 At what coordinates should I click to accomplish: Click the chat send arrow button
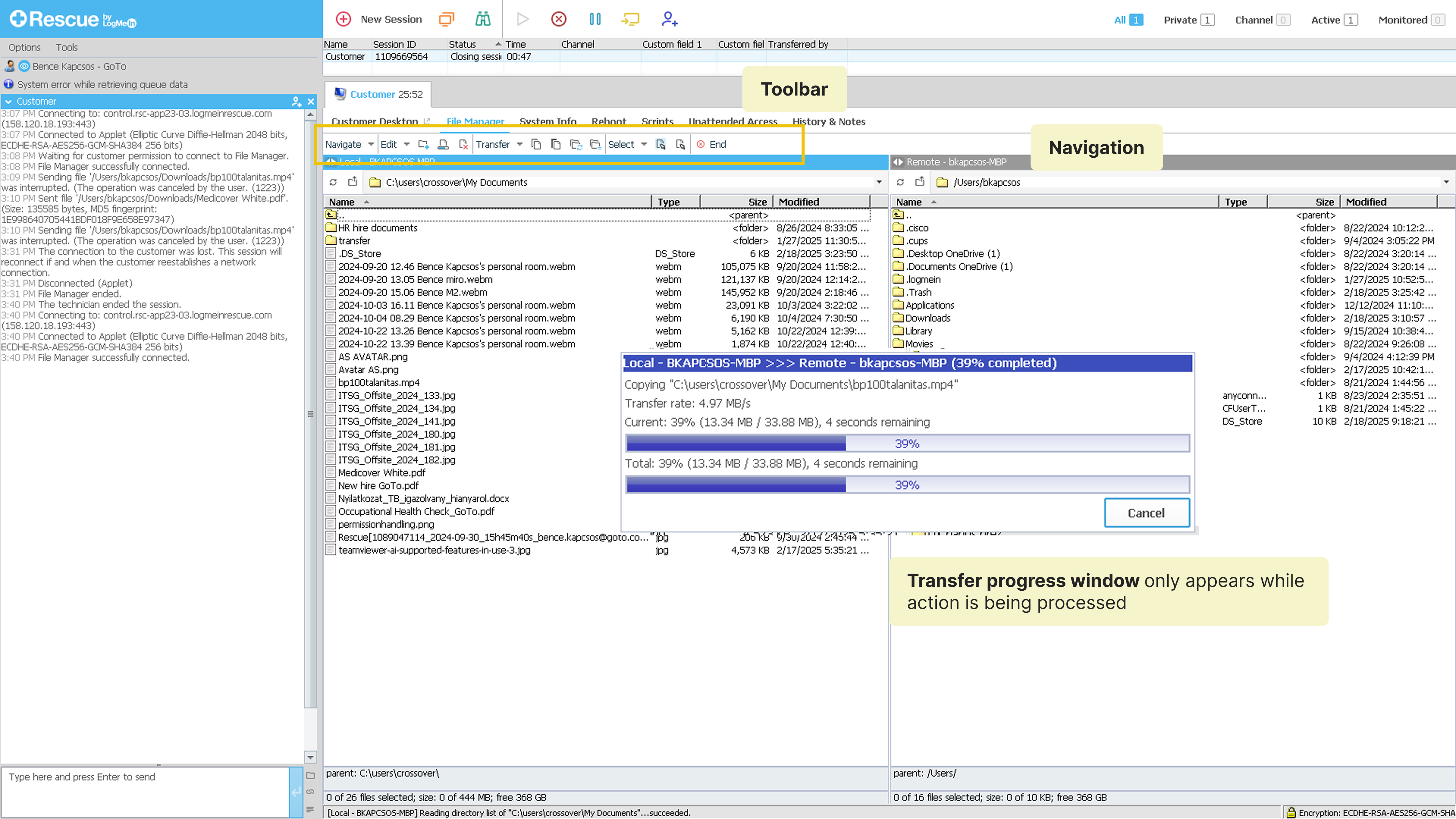click(296, 792)
